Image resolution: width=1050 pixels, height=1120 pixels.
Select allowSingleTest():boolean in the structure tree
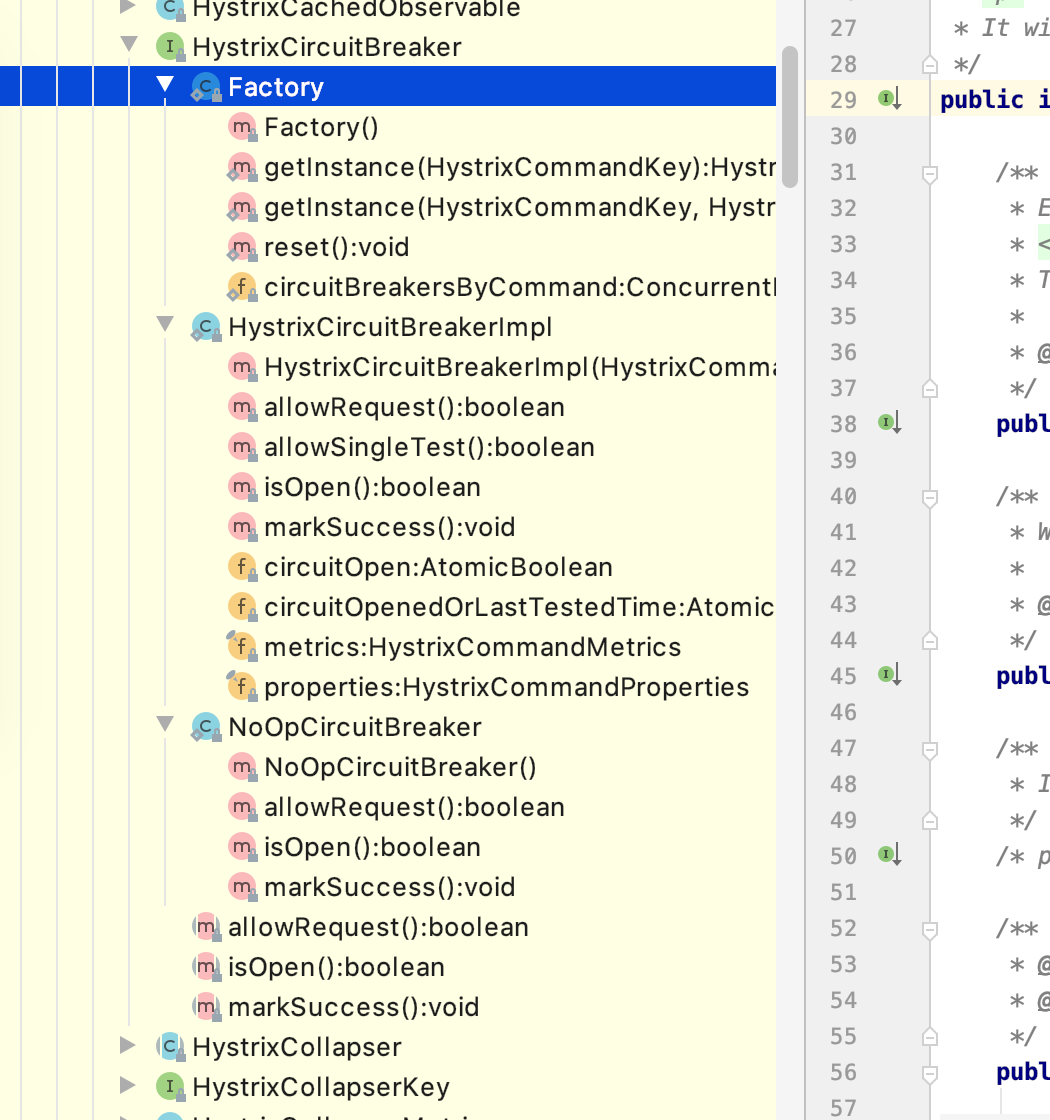point(428,447)
